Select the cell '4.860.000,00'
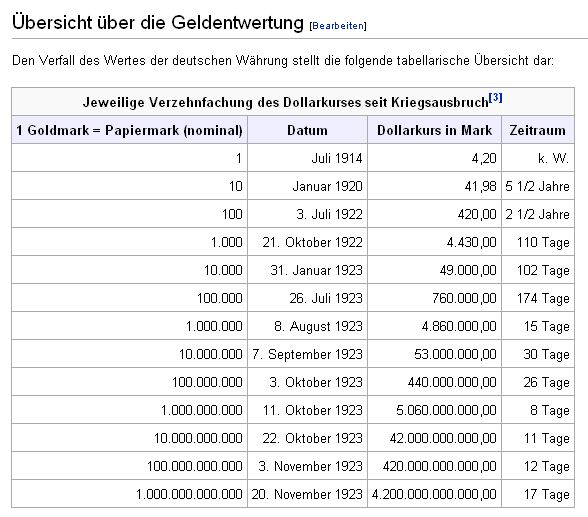This screenshot has height=517, width=588. tap(434, 326)
